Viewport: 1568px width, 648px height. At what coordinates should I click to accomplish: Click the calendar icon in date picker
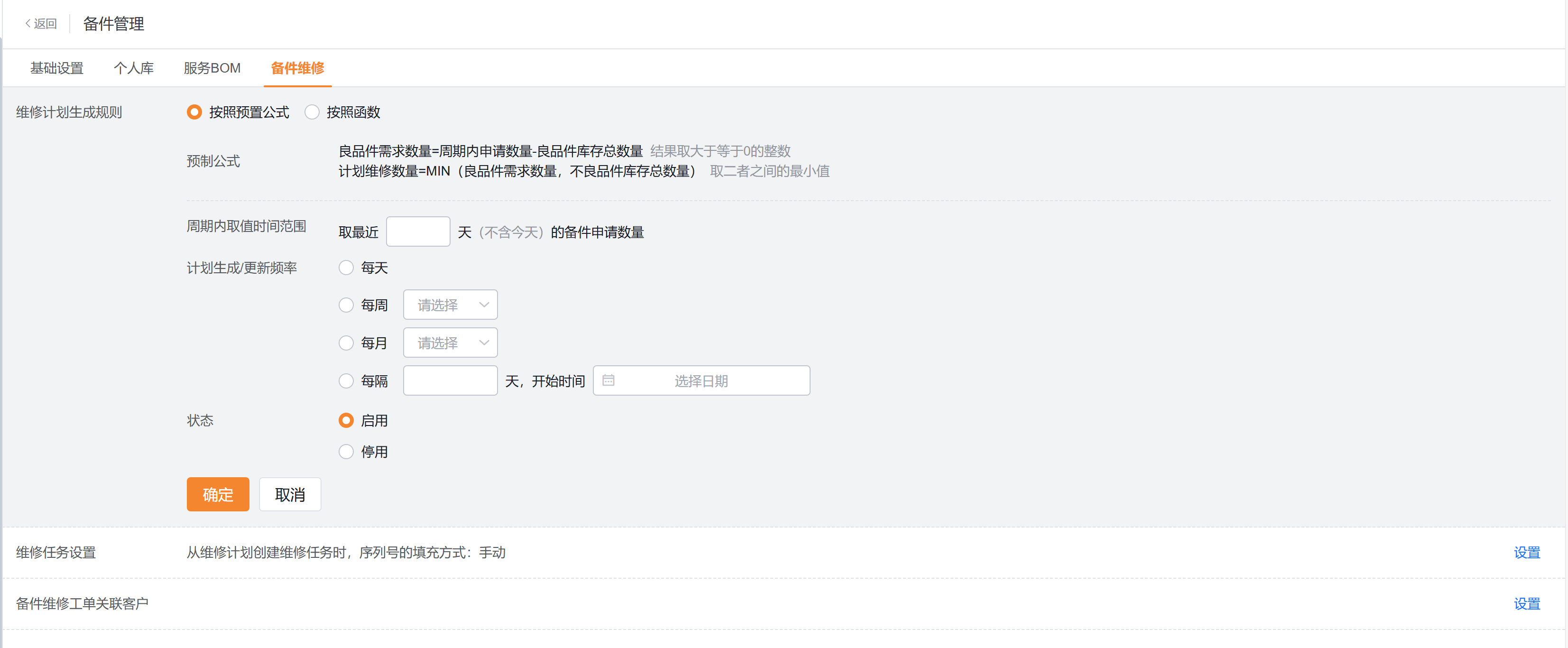point(608,380)
